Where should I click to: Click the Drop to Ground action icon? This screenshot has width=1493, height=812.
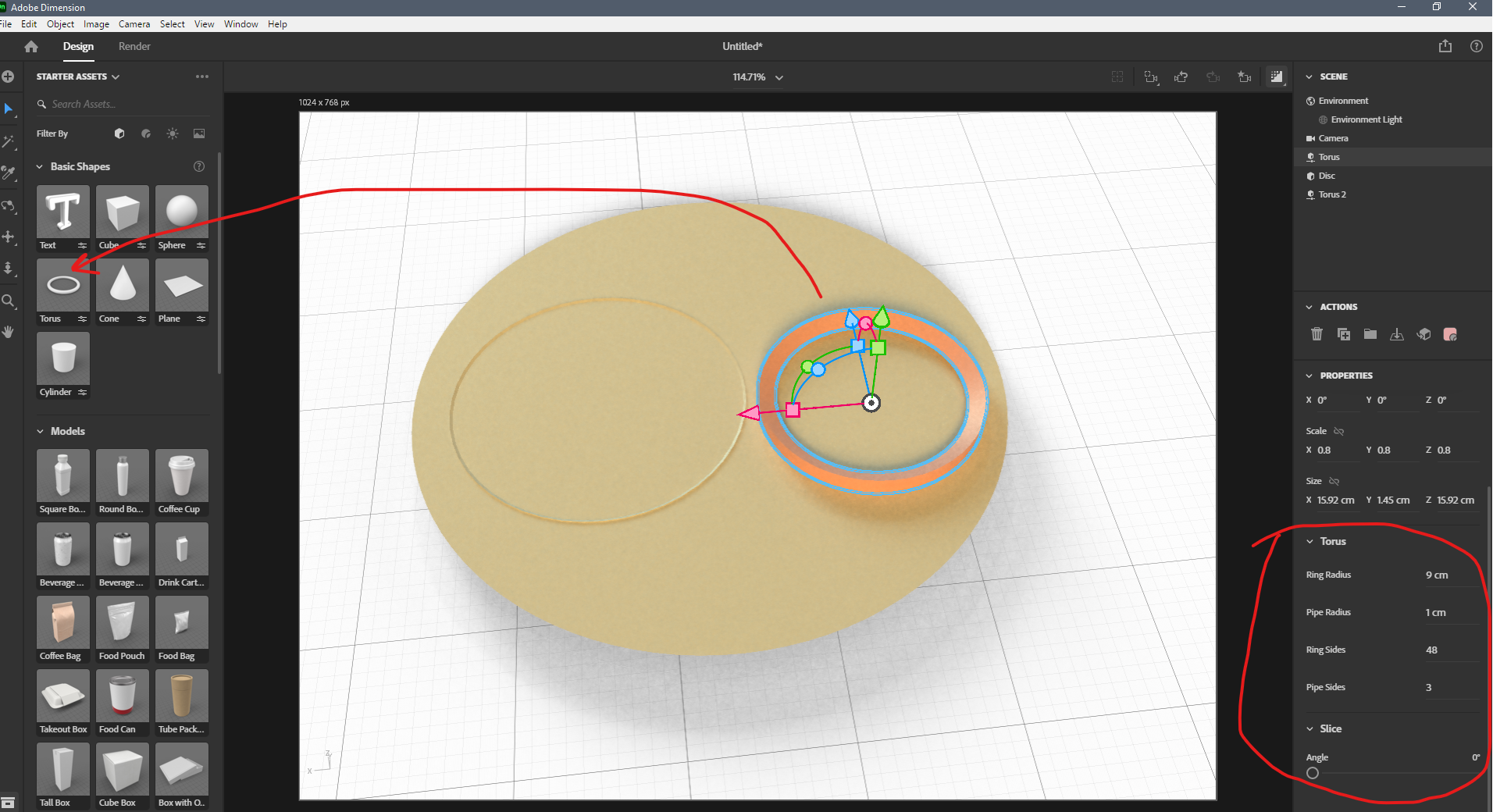point(1396,334)
